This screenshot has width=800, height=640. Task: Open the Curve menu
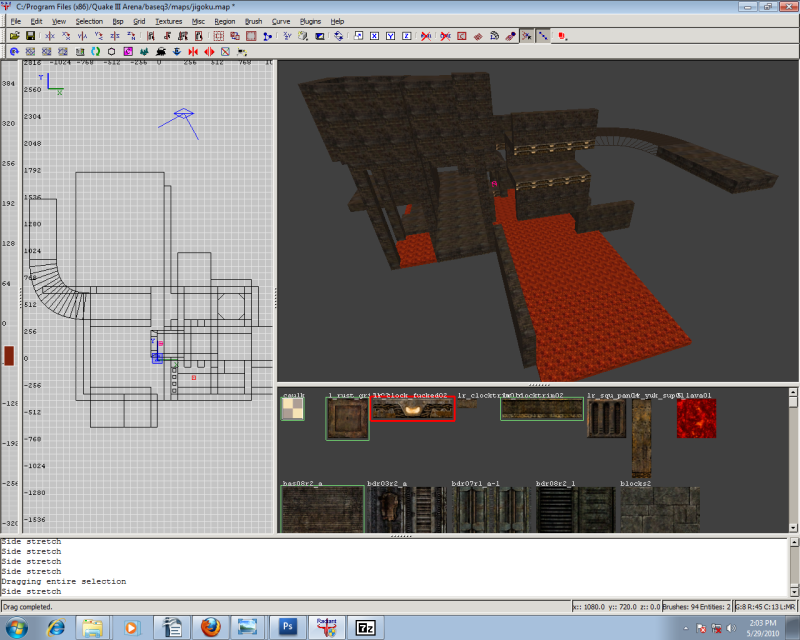pyautogui.click(x=281, y=21)
